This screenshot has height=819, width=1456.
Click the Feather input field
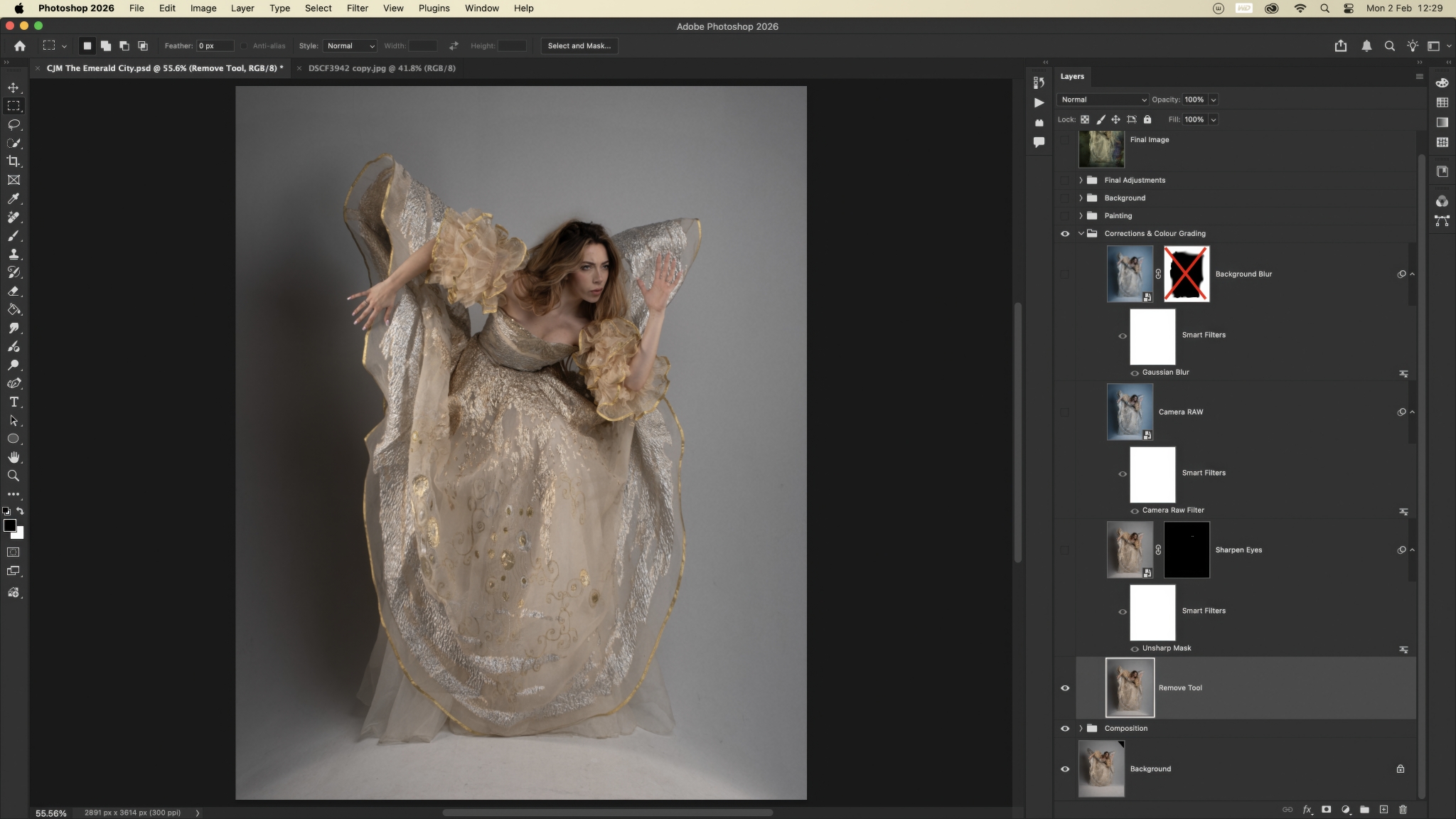pos(215,45)
